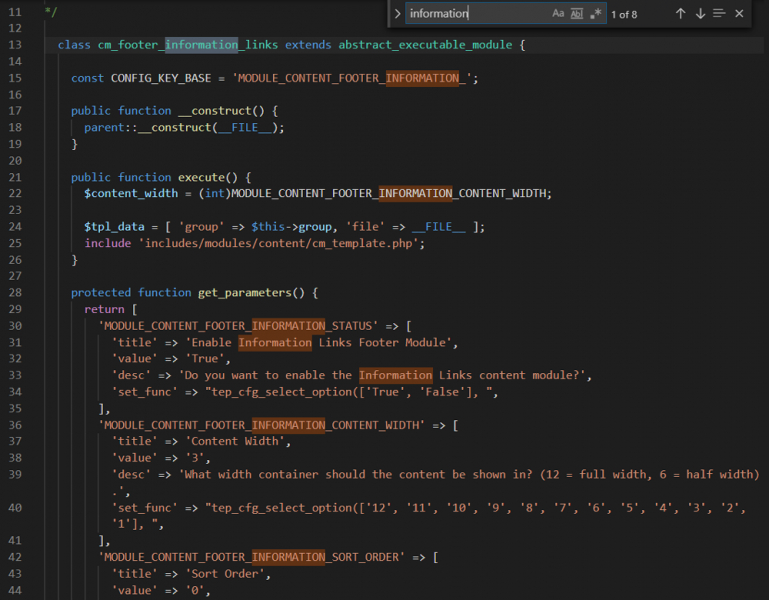The image size is (769, 600).
Task: Toggle Use Regular Expression option
Action: tap(595, 14)
